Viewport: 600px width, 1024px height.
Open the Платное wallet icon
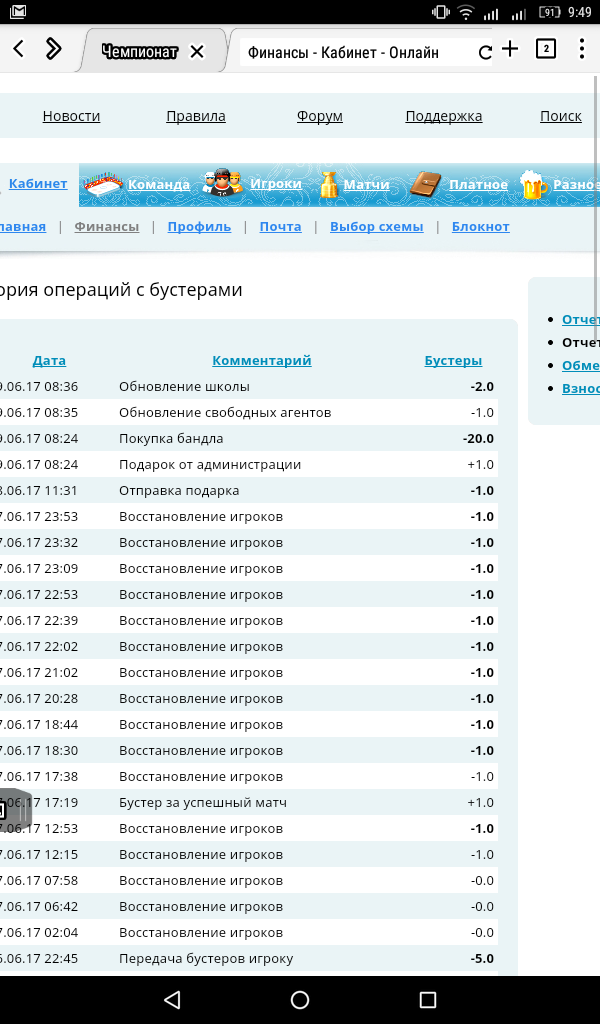426,184
